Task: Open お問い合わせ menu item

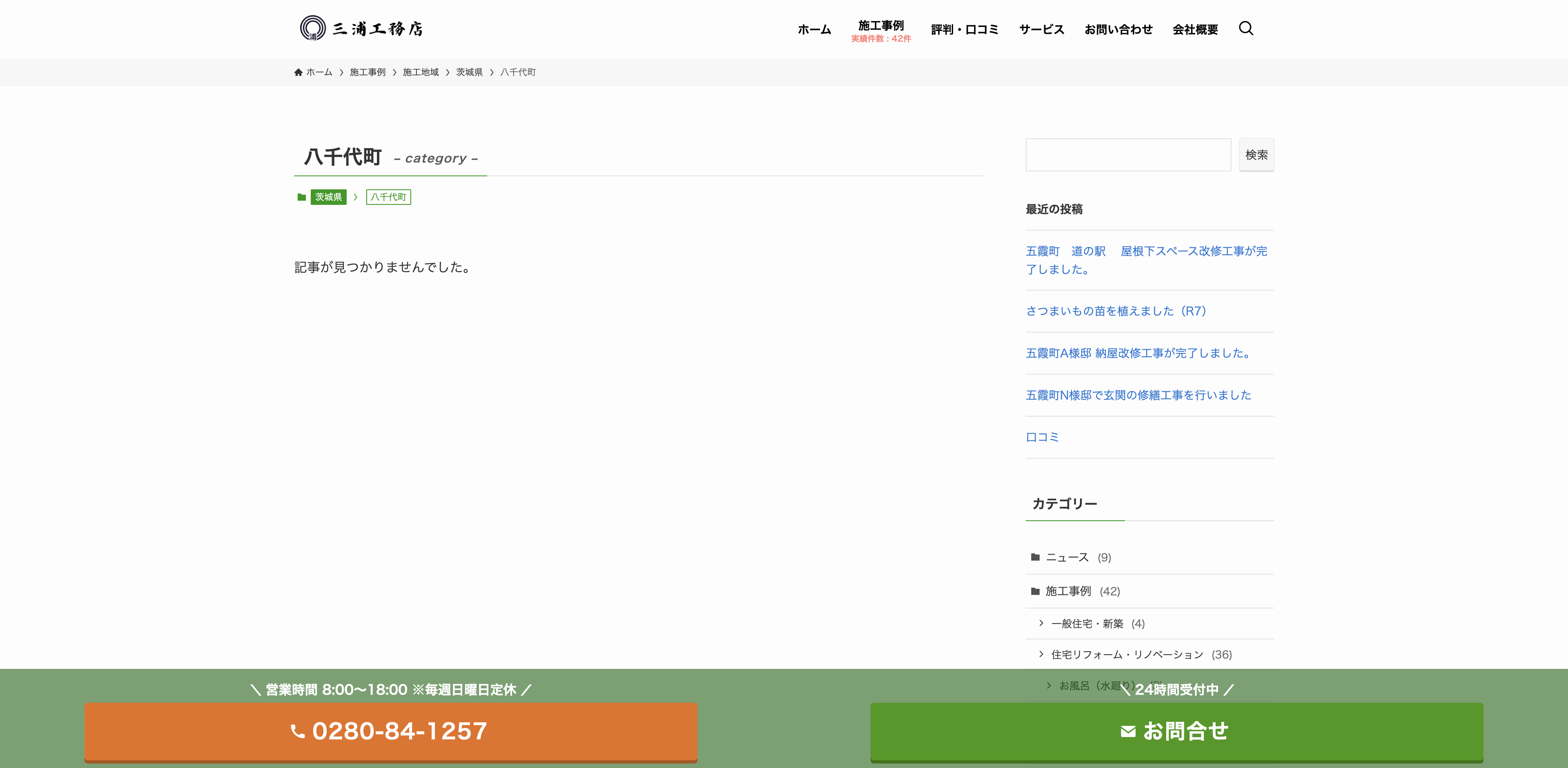Action: (x=1118, y=29)
